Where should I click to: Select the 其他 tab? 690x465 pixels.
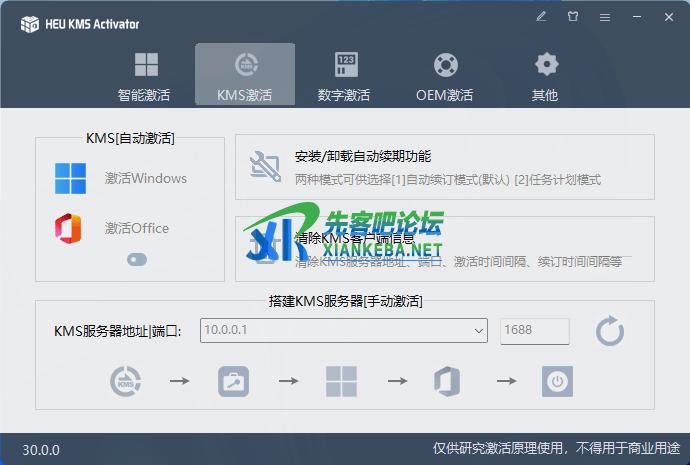pyautogui.click(x=545, y=76)
